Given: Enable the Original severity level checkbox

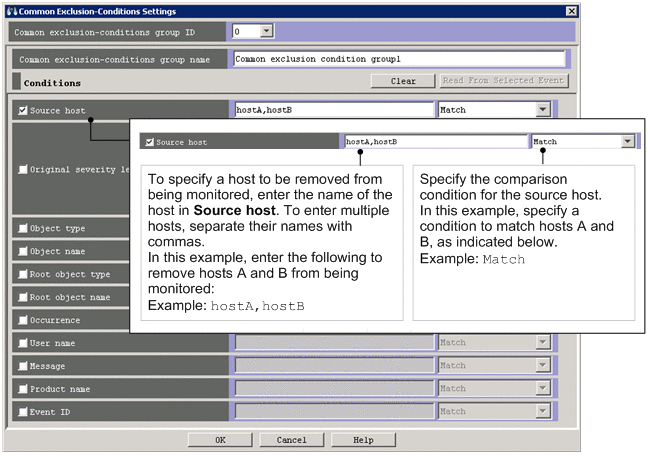Looking at the screenshot, I should 23,169.
